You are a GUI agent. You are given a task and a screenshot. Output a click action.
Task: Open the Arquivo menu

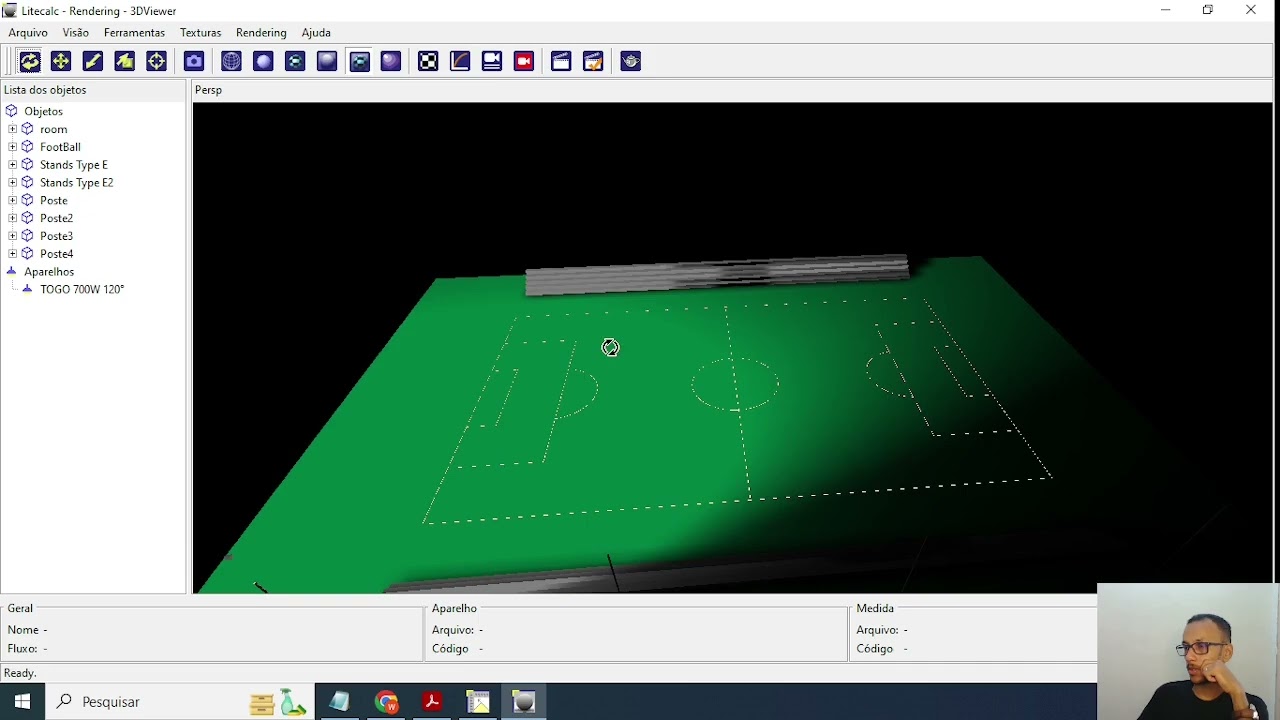28,33
